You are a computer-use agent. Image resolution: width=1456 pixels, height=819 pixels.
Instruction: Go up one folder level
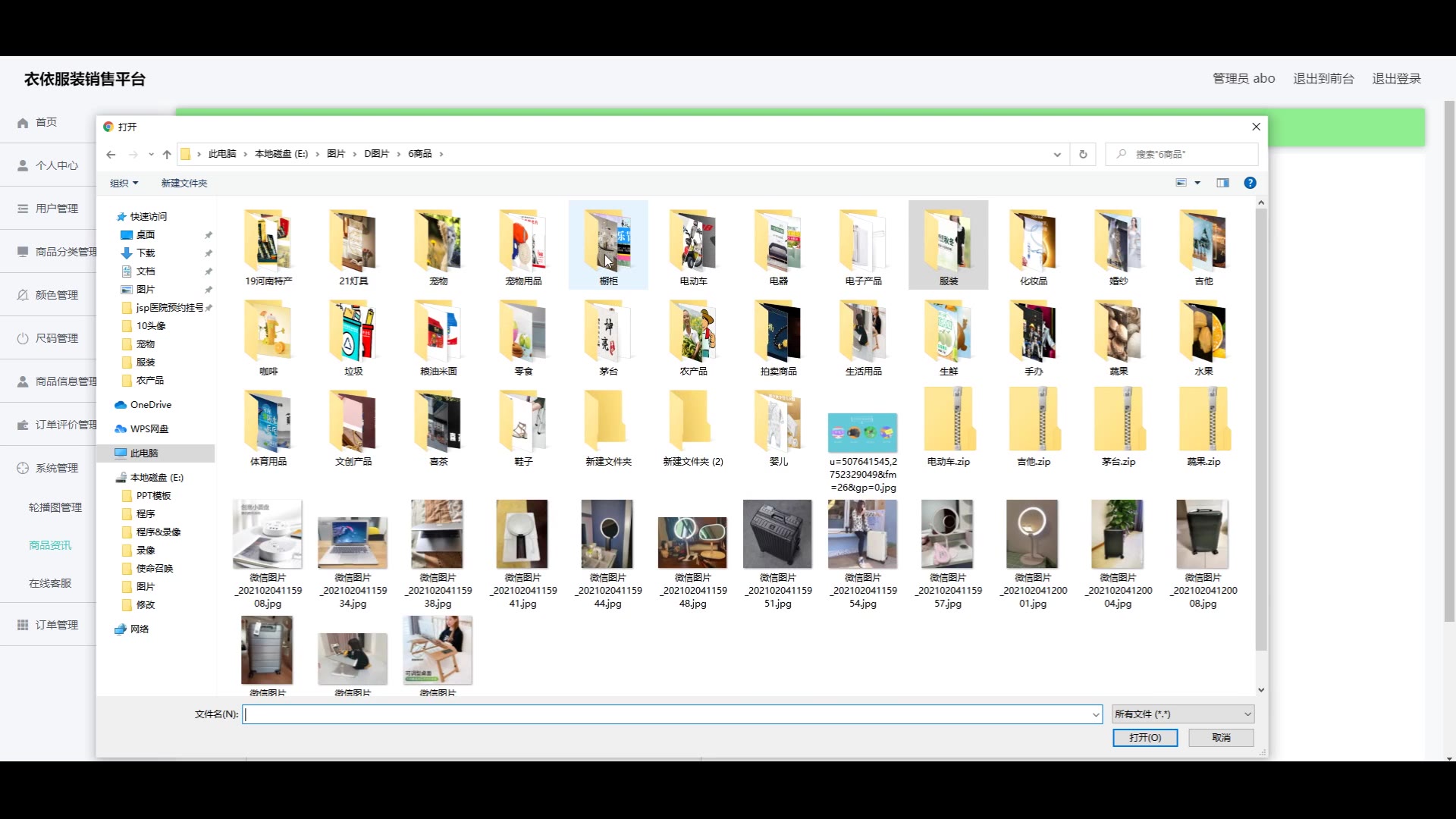click(x=167, y=154)
